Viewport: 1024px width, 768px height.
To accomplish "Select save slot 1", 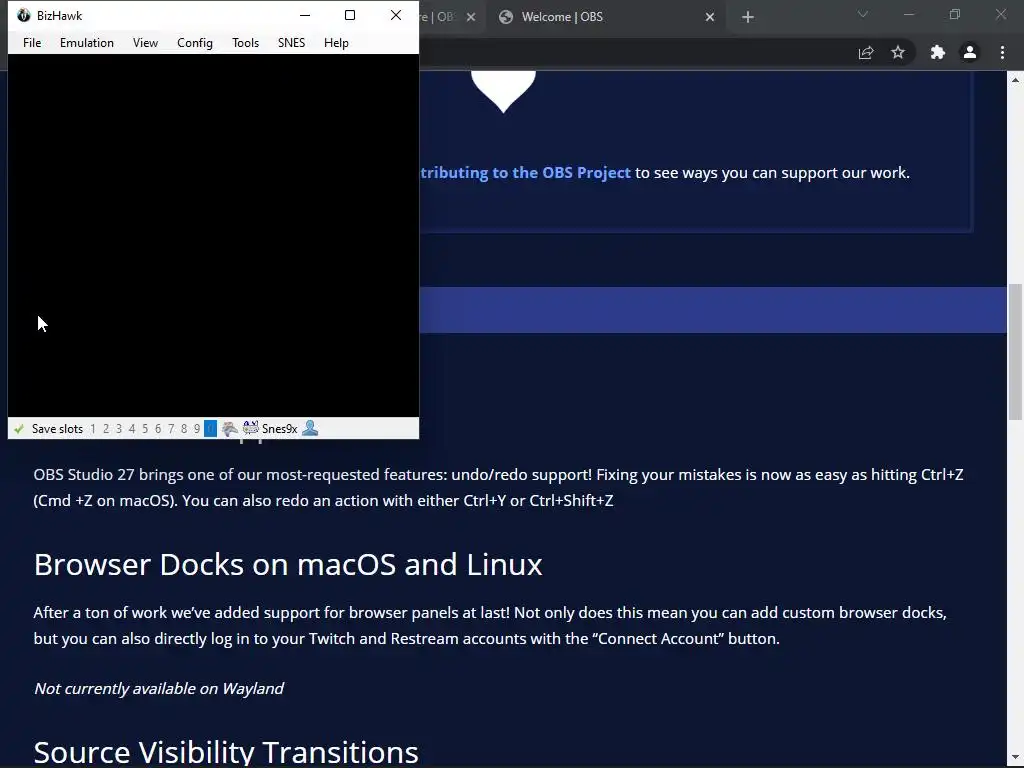I will 93,429.
